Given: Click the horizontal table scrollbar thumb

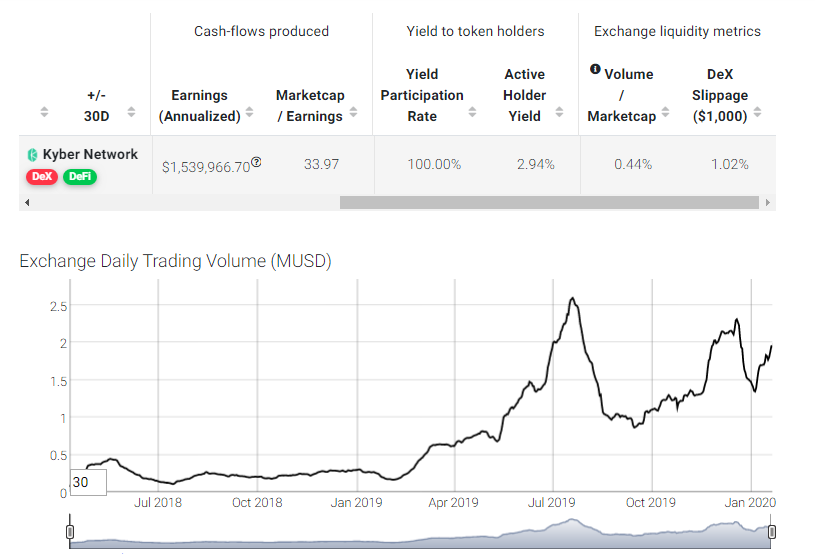Looking at the screenshot, I should pyautogui.click(x=549, y=203).
